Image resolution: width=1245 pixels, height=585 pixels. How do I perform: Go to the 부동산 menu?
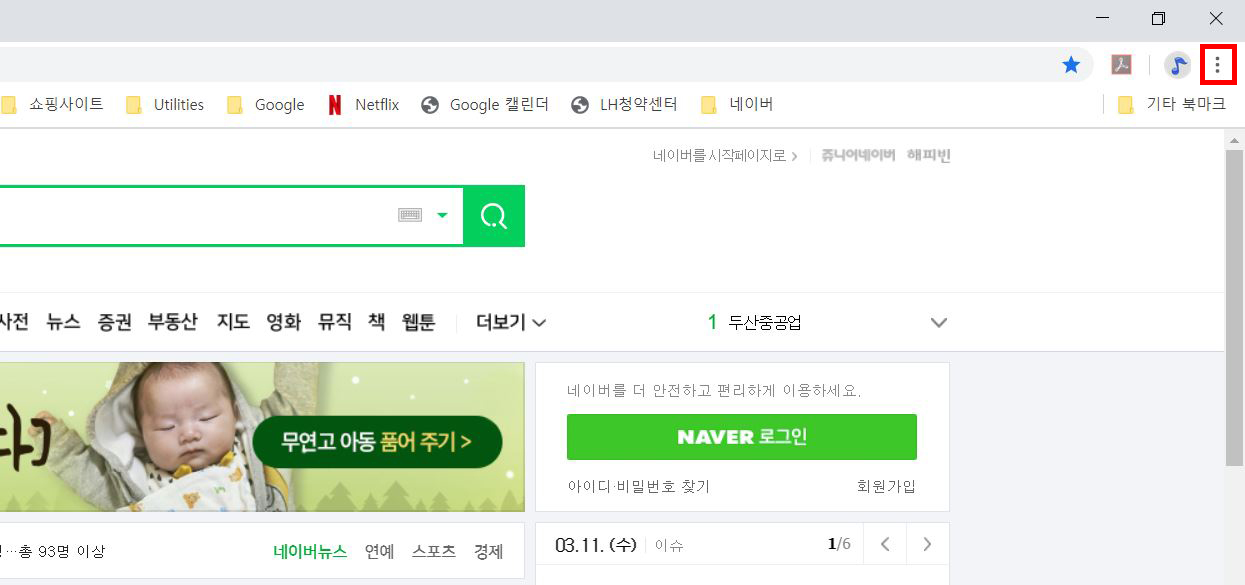pos(173,322)
